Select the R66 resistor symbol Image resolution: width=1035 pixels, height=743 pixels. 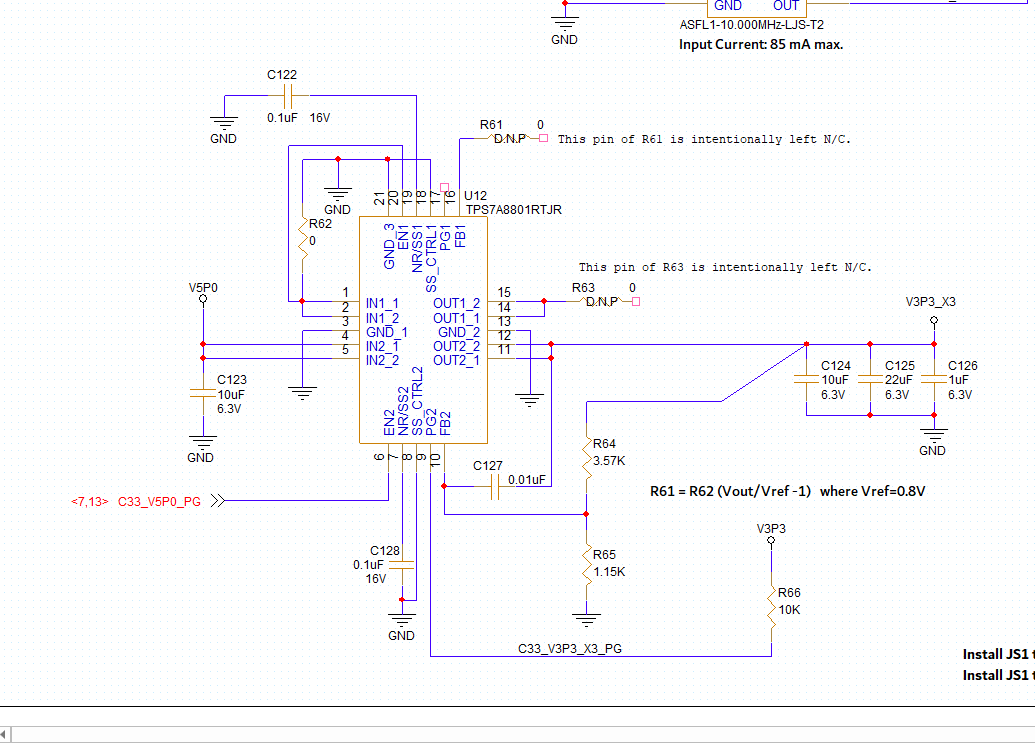(x=772, y=605)
